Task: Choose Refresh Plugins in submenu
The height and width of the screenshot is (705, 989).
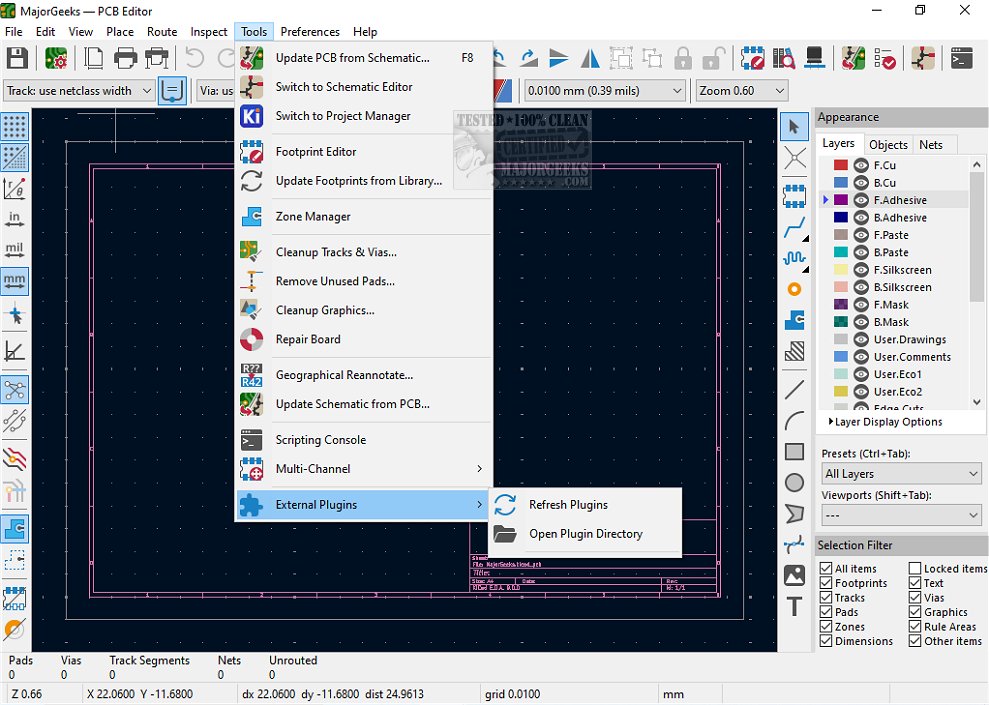Action: [x=585, y=504]
